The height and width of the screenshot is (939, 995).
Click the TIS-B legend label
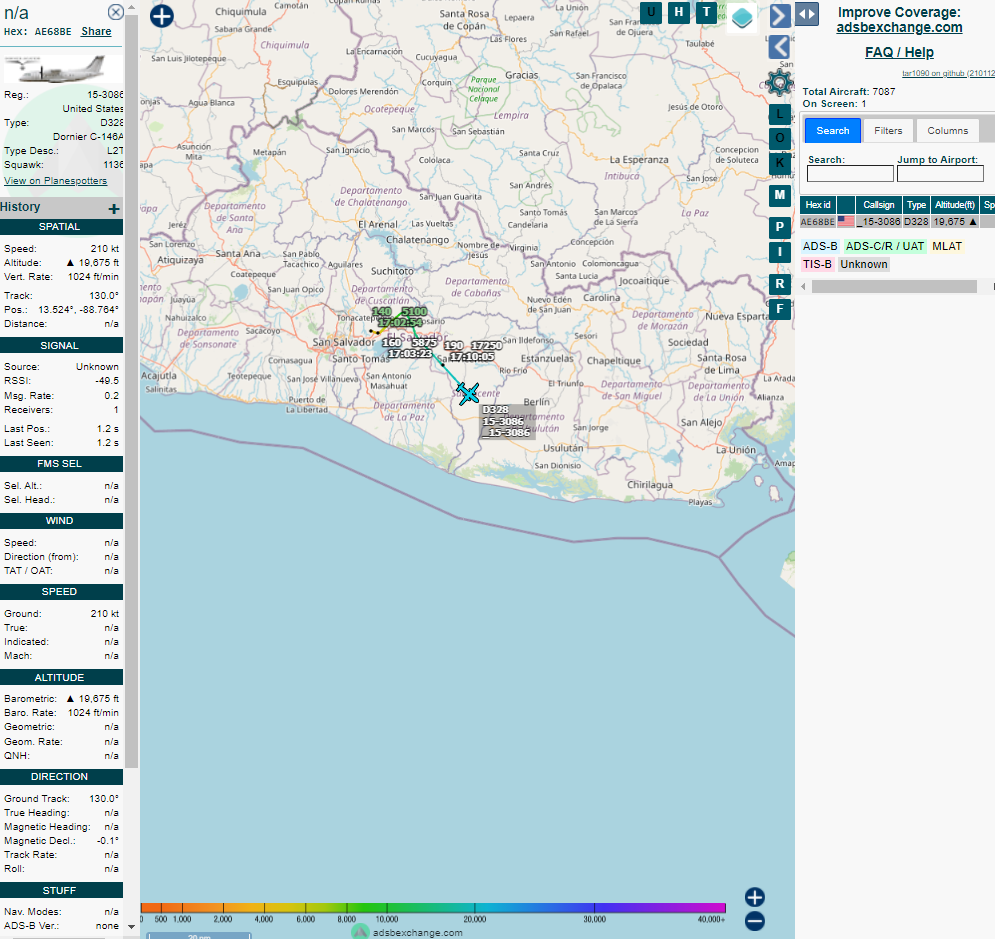click(x=817, y=264)
